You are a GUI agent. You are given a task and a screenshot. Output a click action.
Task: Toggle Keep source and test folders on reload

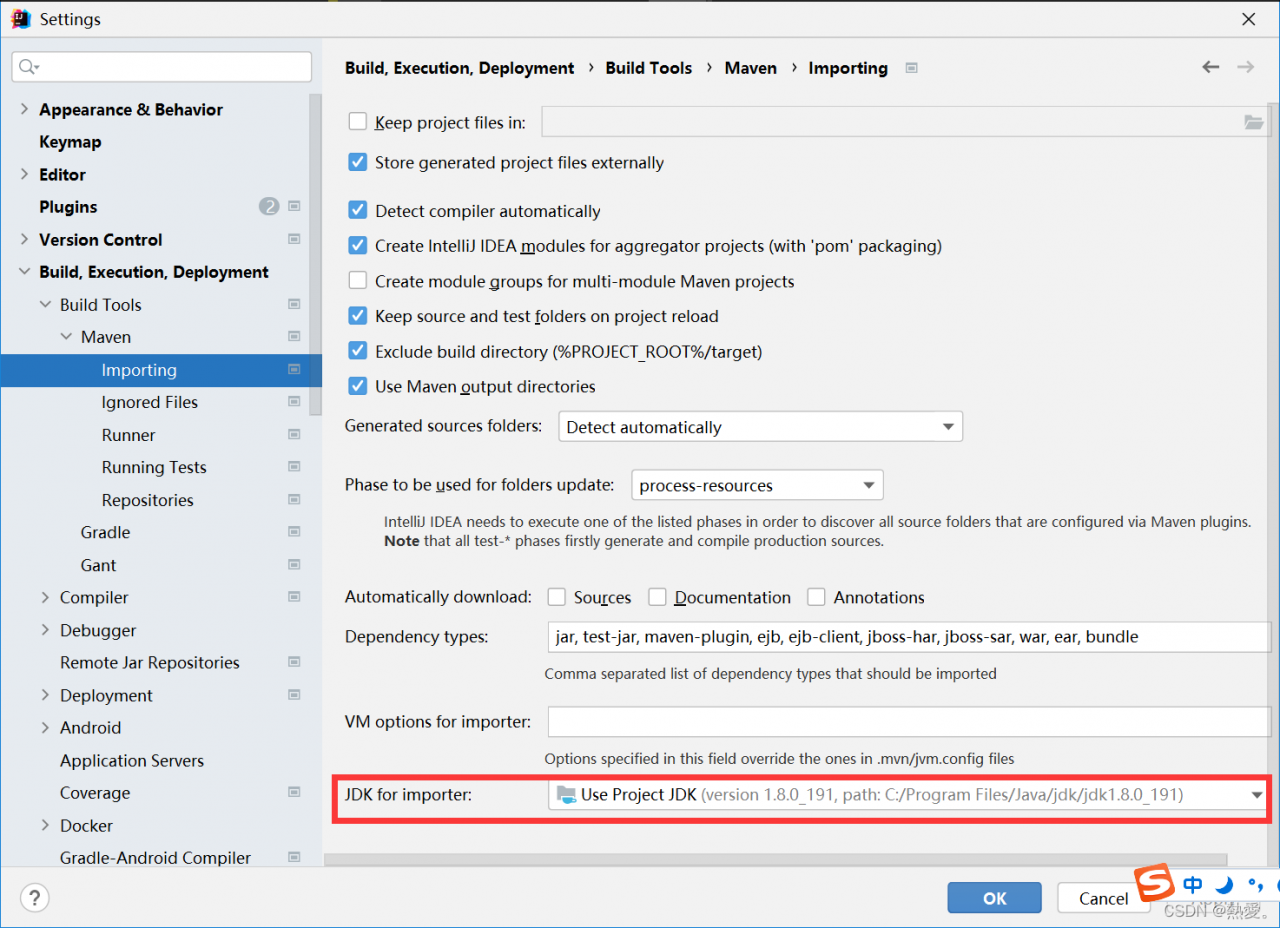357,316
